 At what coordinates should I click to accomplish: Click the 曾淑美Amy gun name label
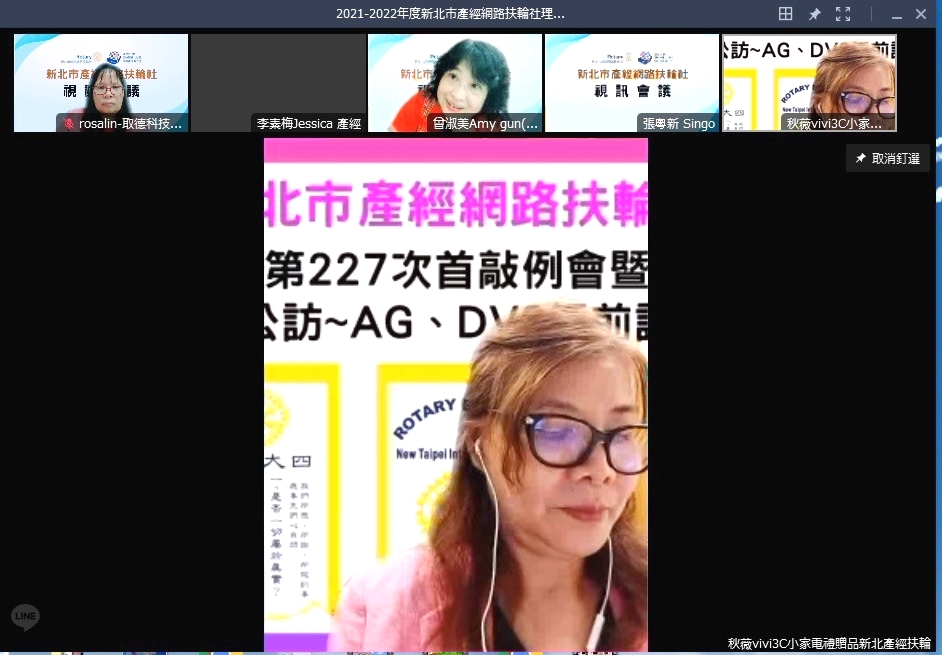485,124
